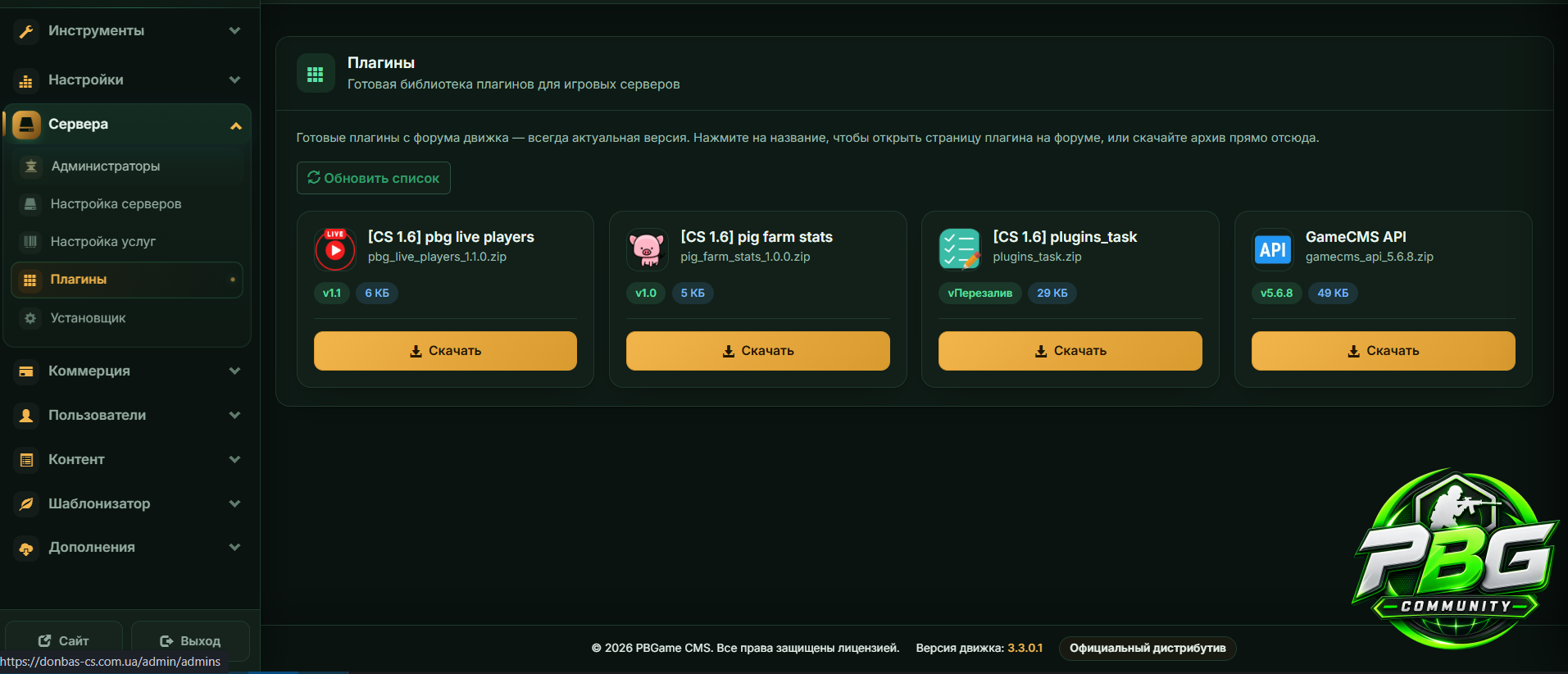Open the [CS 1.6] pig farm stats title link

(757, 237)
